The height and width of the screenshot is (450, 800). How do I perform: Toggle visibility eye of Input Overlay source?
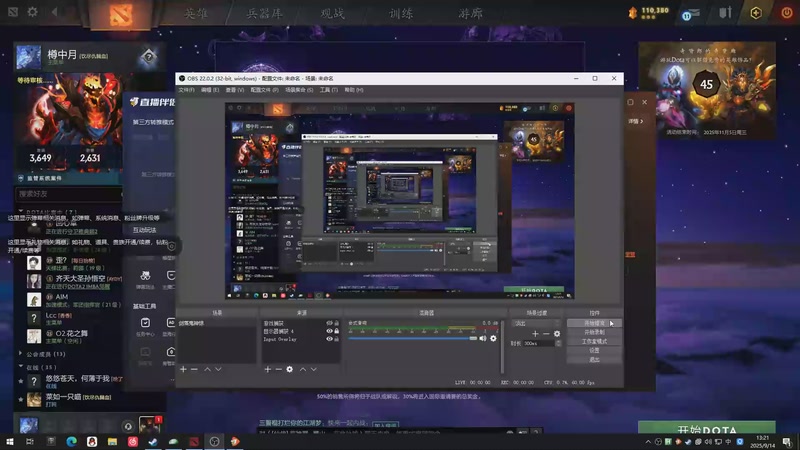tap(330, 339)
